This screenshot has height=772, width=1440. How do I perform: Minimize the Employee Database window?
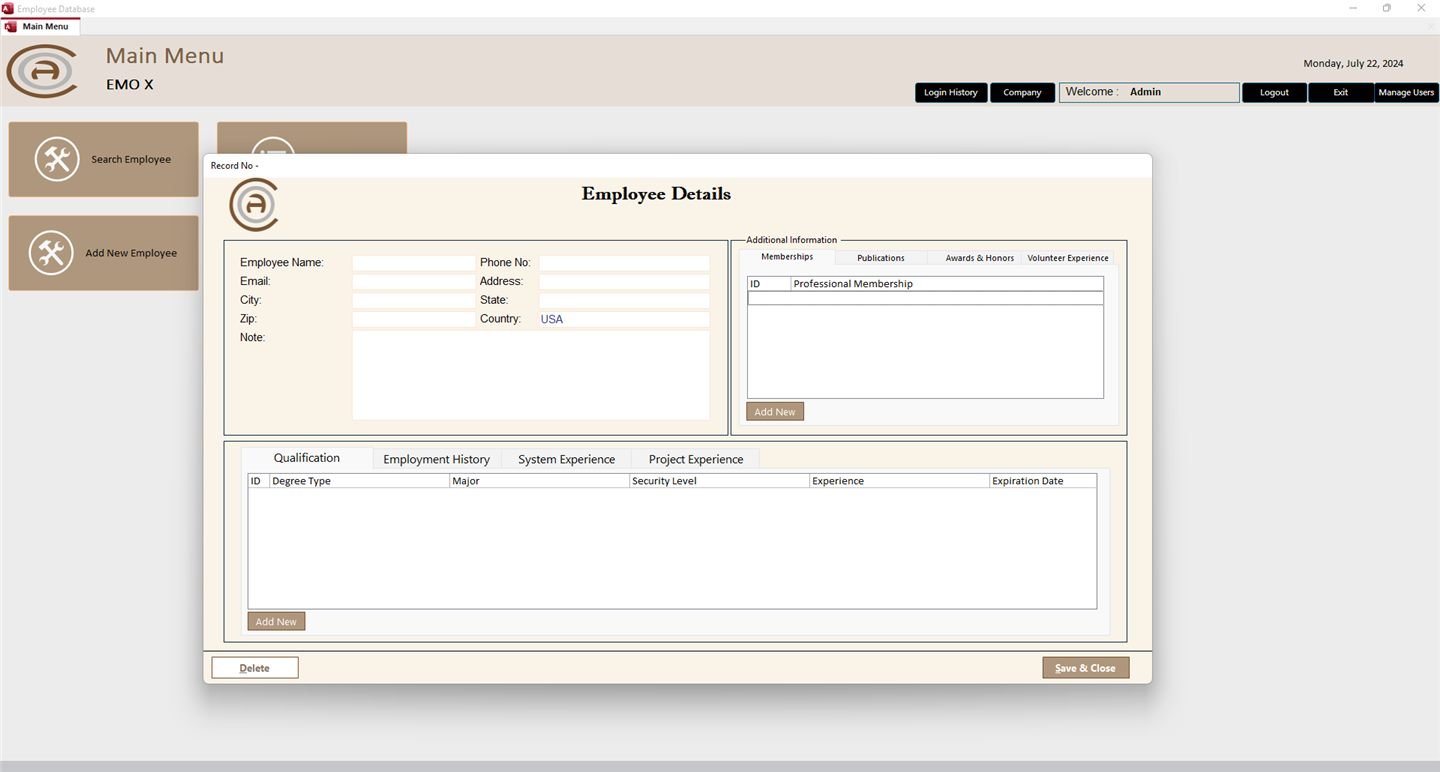pos(1353,8)
